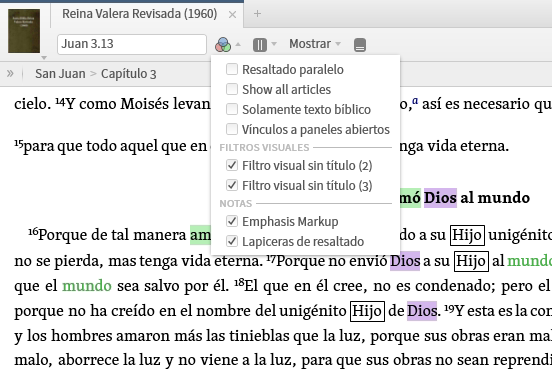Open new tab with plus icon
Screen dimensions: 552x372
coord(257,14)
